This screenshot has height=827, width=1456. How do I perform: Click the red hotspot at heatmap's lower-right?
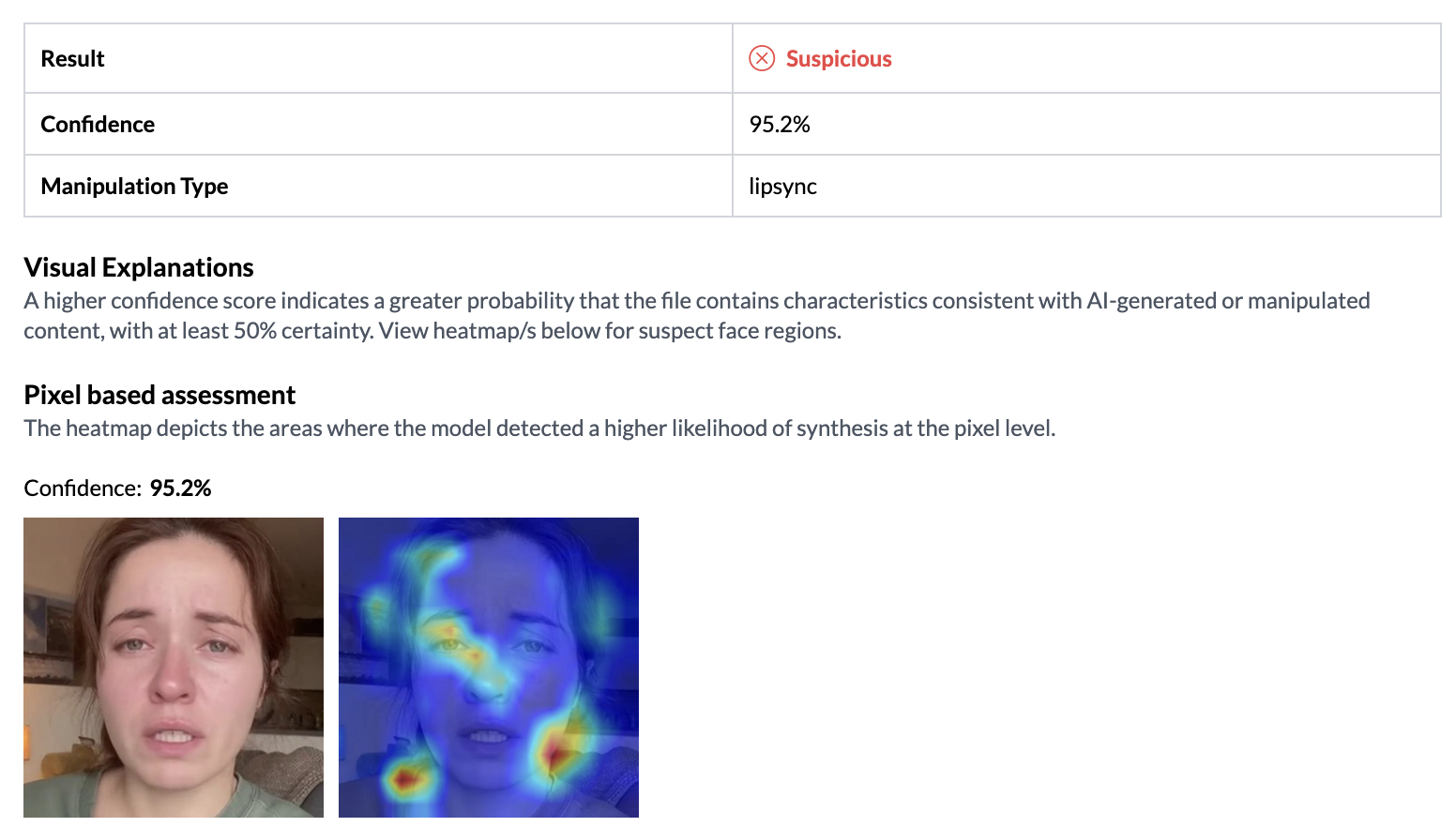[x=555, y=752]
